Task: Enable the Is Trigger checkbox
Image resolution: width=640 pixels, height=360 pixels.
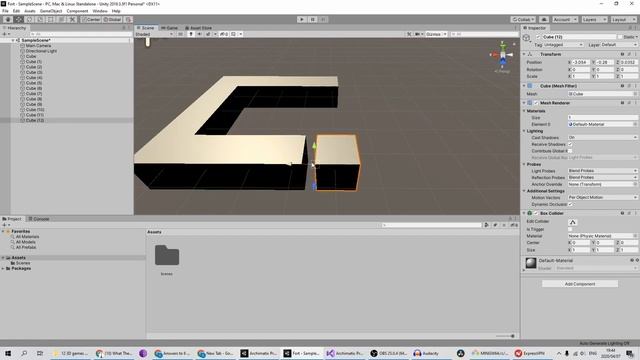Action: 570,229
